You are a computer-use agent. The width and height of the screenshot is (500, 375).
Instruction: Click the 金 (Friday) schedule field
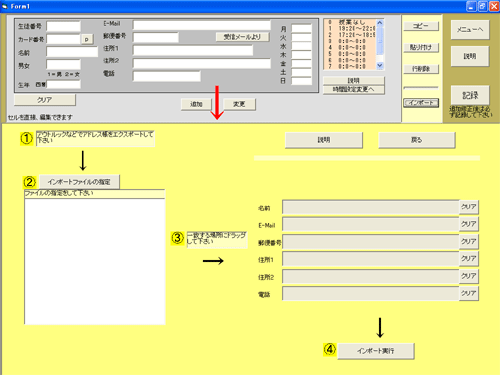coord(301,63)
